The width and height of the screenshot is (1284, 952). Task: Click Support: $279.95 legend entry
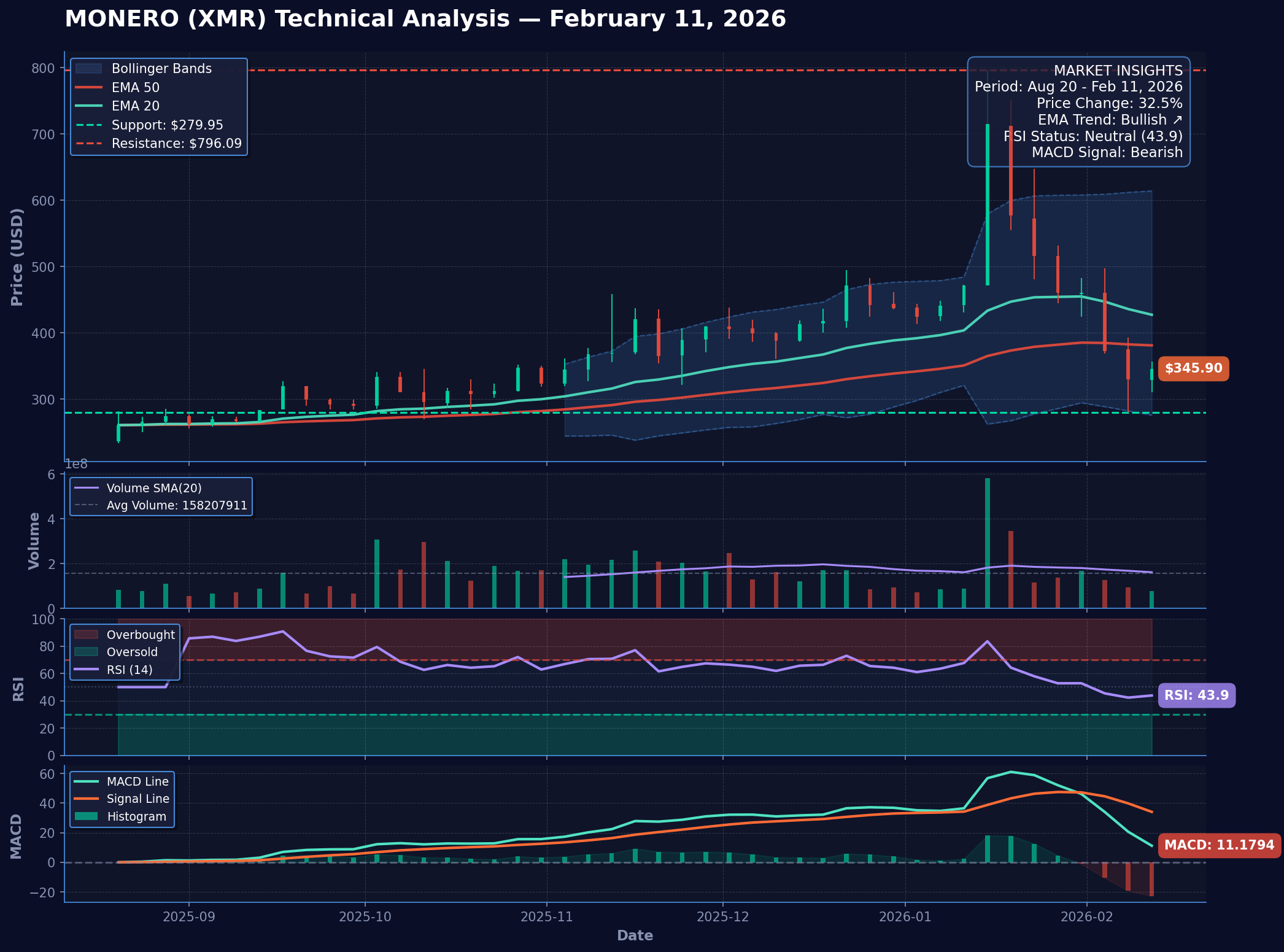[x=167, y=125]
